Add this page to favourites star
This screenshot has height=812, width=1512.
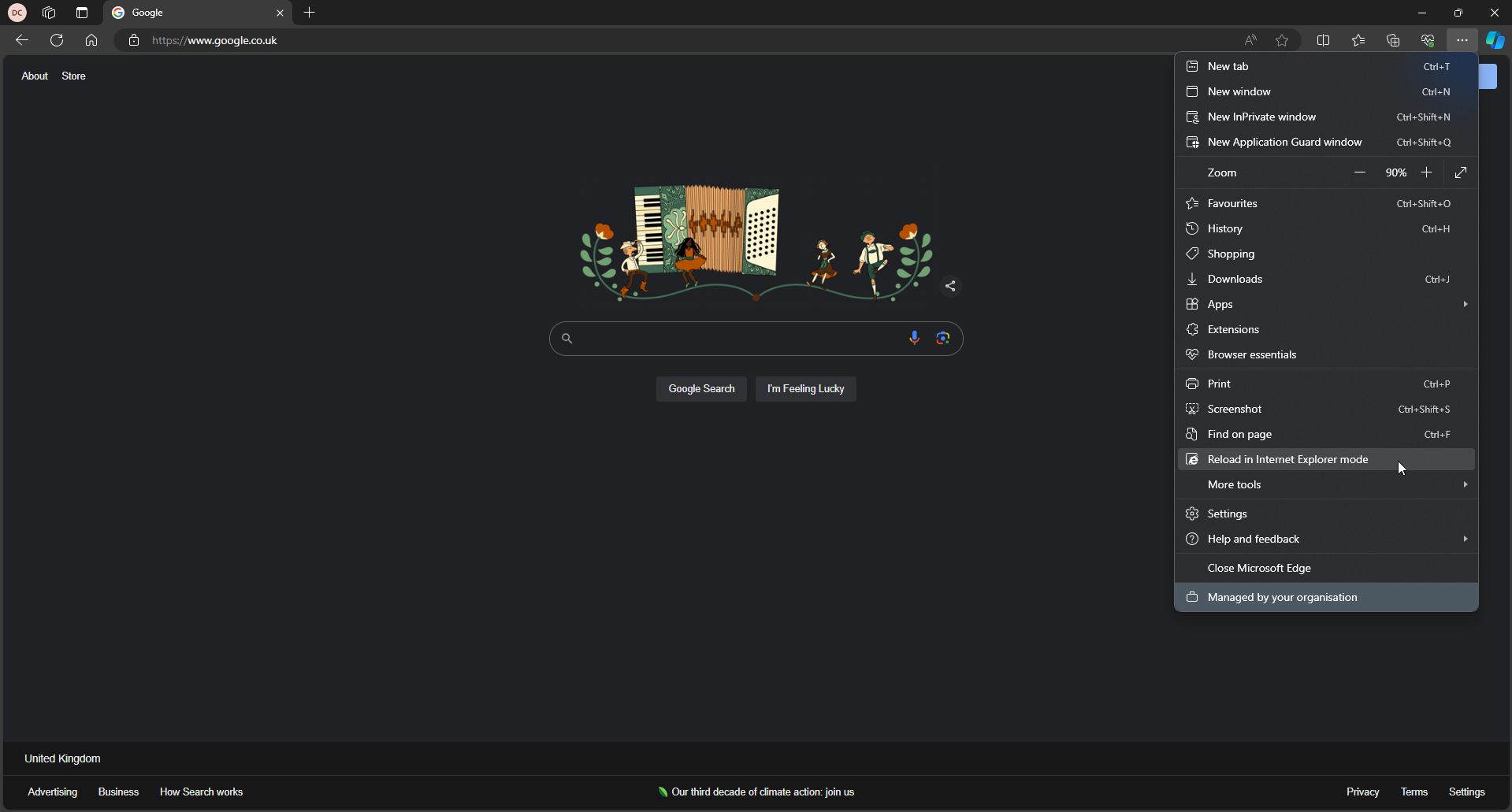1283,40
